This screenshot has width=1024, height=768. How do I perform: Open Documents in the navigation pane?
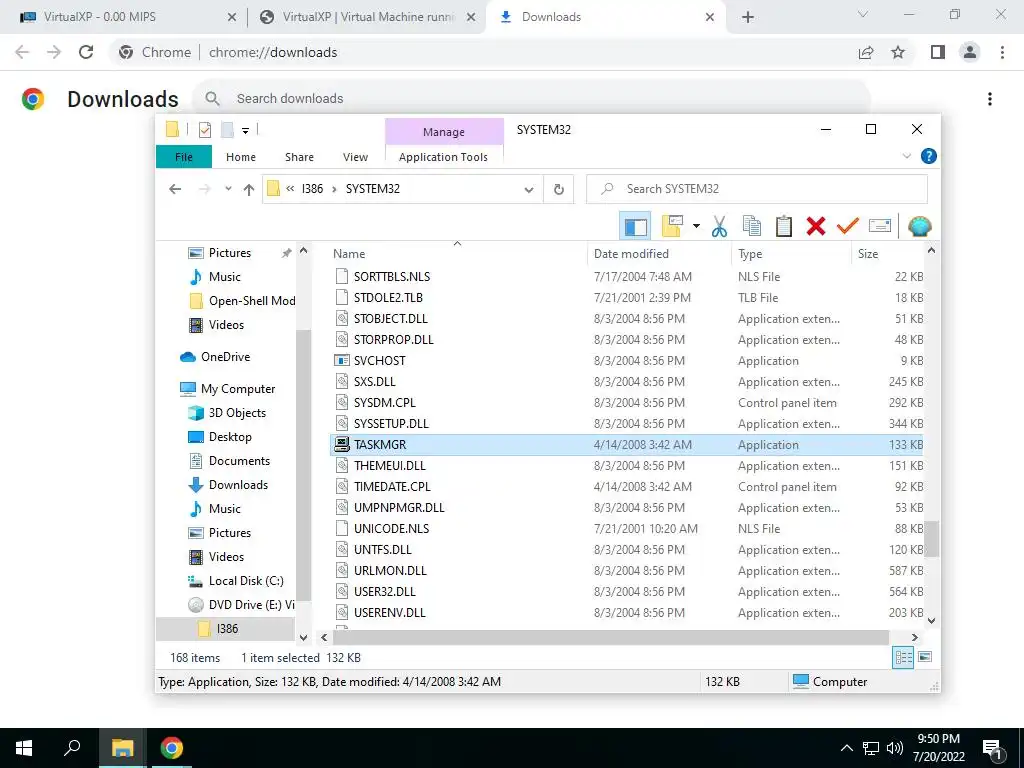tap(238, 461)
